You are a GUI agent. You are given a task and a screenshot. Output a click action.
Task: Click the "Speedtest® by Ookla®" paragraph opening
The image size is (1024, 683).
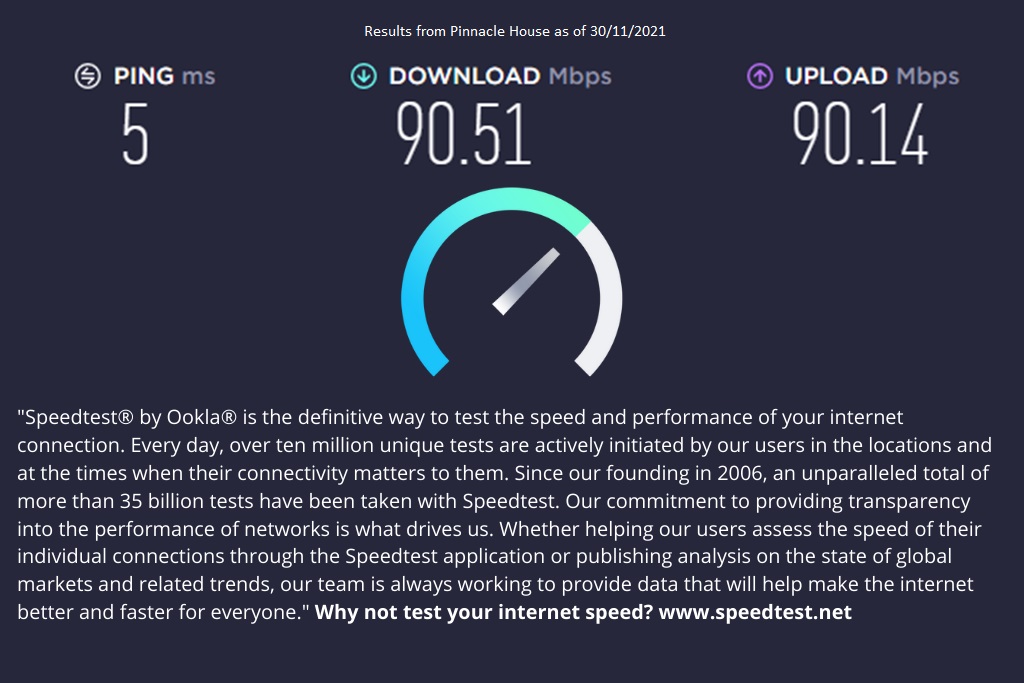[120, 417]
